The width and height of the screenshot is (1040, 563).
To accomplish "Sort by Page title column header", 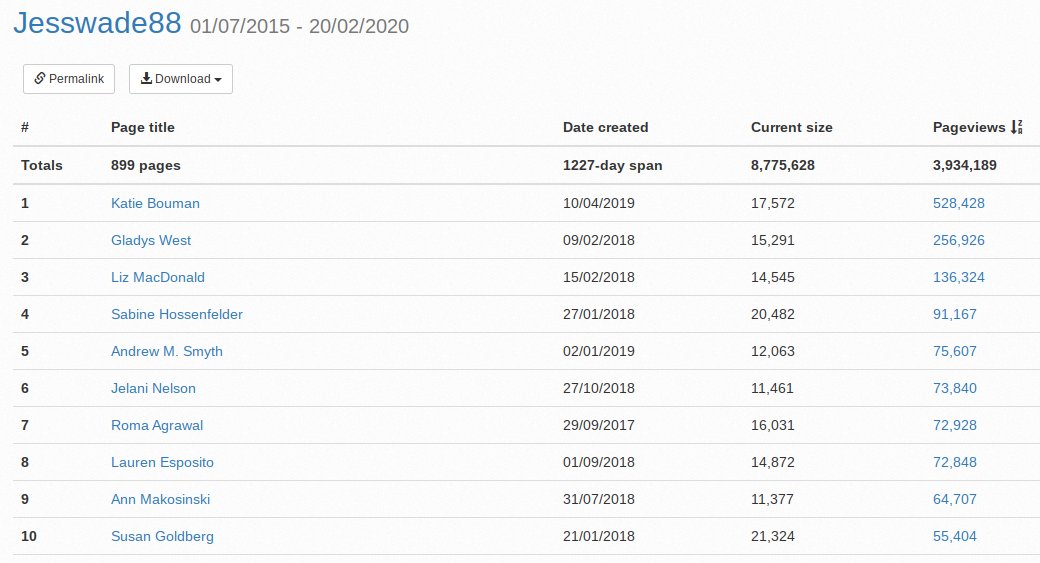I will click(x=143, y=127).
